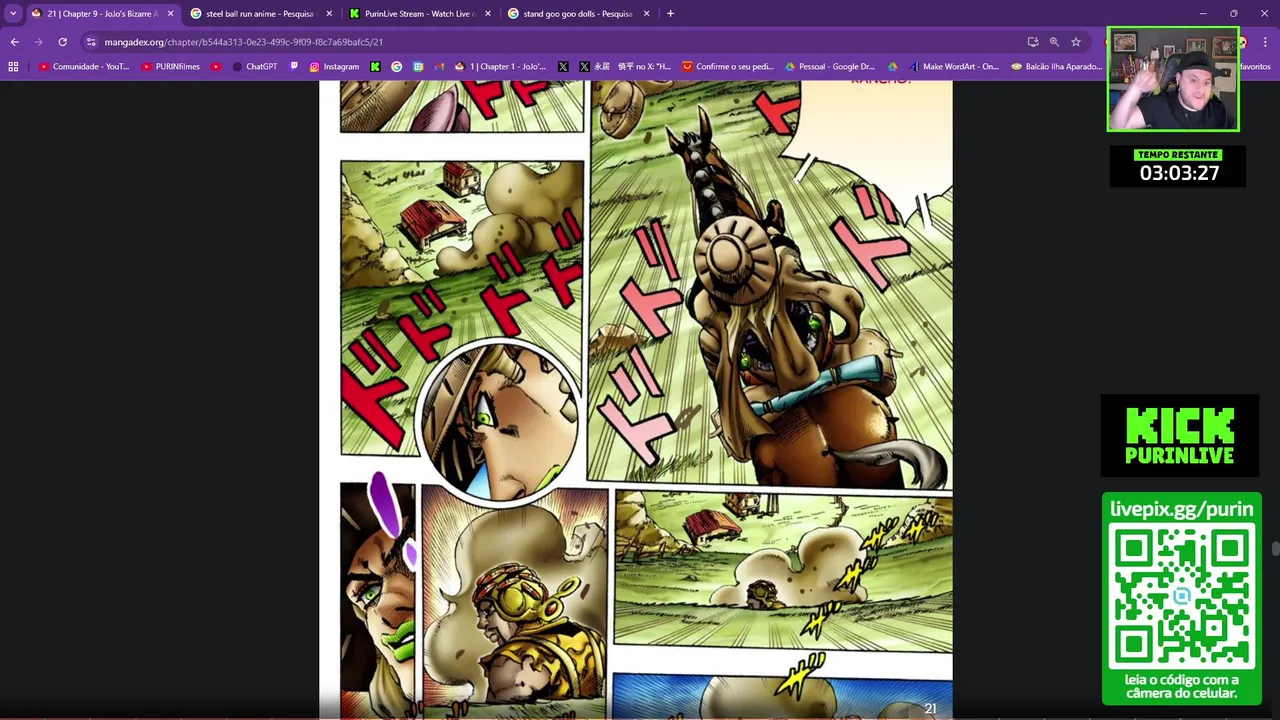Image resolution: width=1280 pixels, height=720 pixels.
Task: Open the Confirme o seu pedido bookmark
Action: pyautogui.click(x=728, y=67)
